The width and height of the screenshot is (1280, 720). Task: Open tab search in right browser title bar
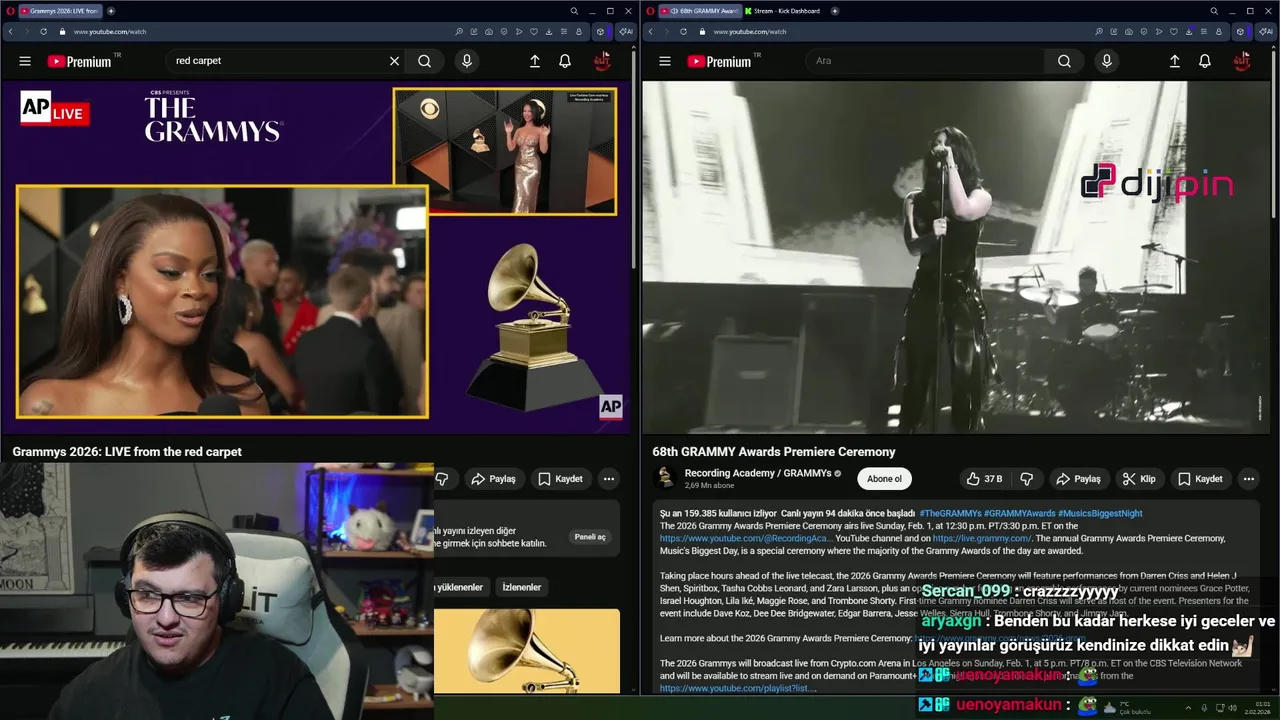coord(1214,11)
